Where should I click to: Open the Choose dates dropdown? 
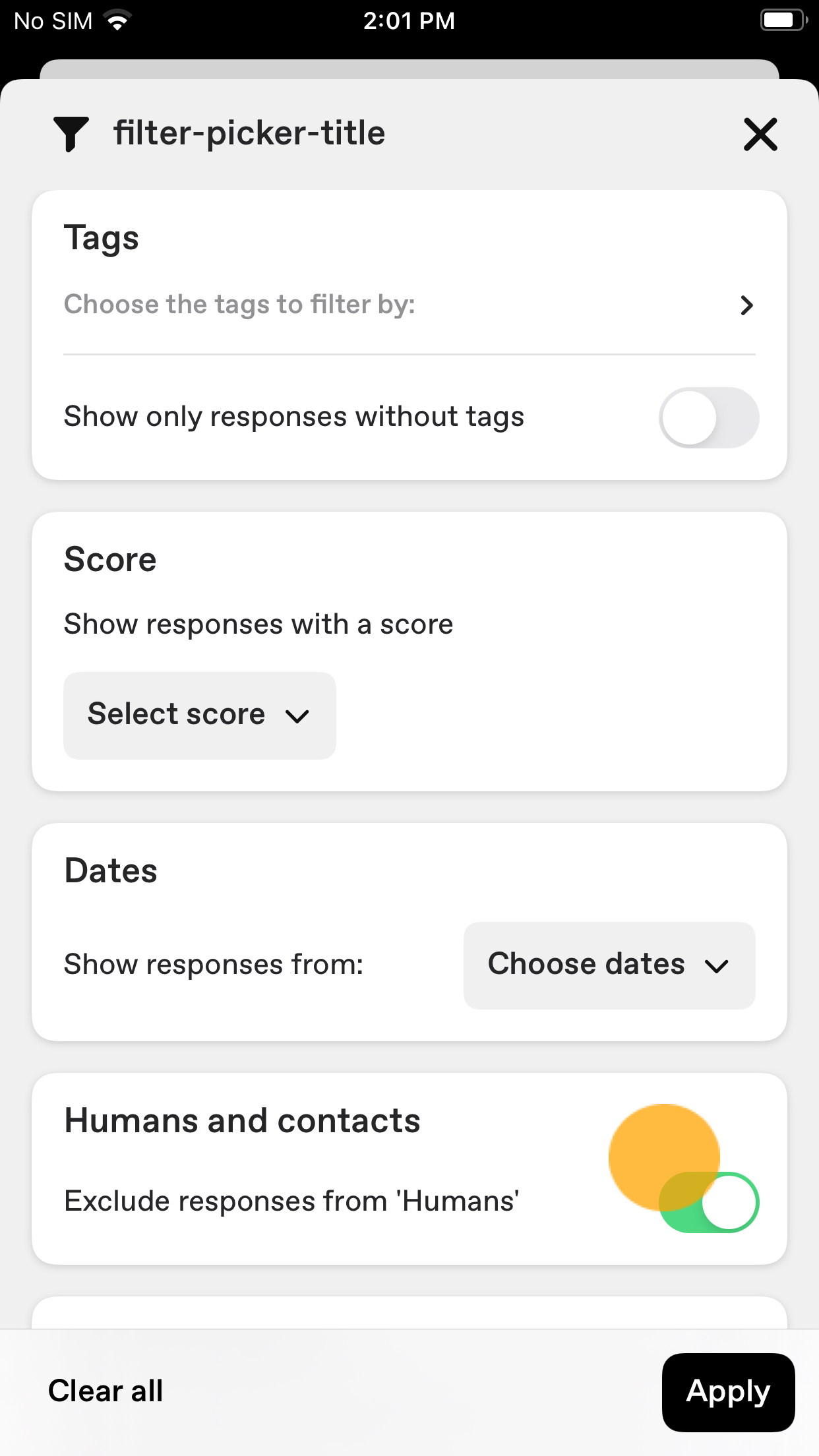(x=609, y=965)
